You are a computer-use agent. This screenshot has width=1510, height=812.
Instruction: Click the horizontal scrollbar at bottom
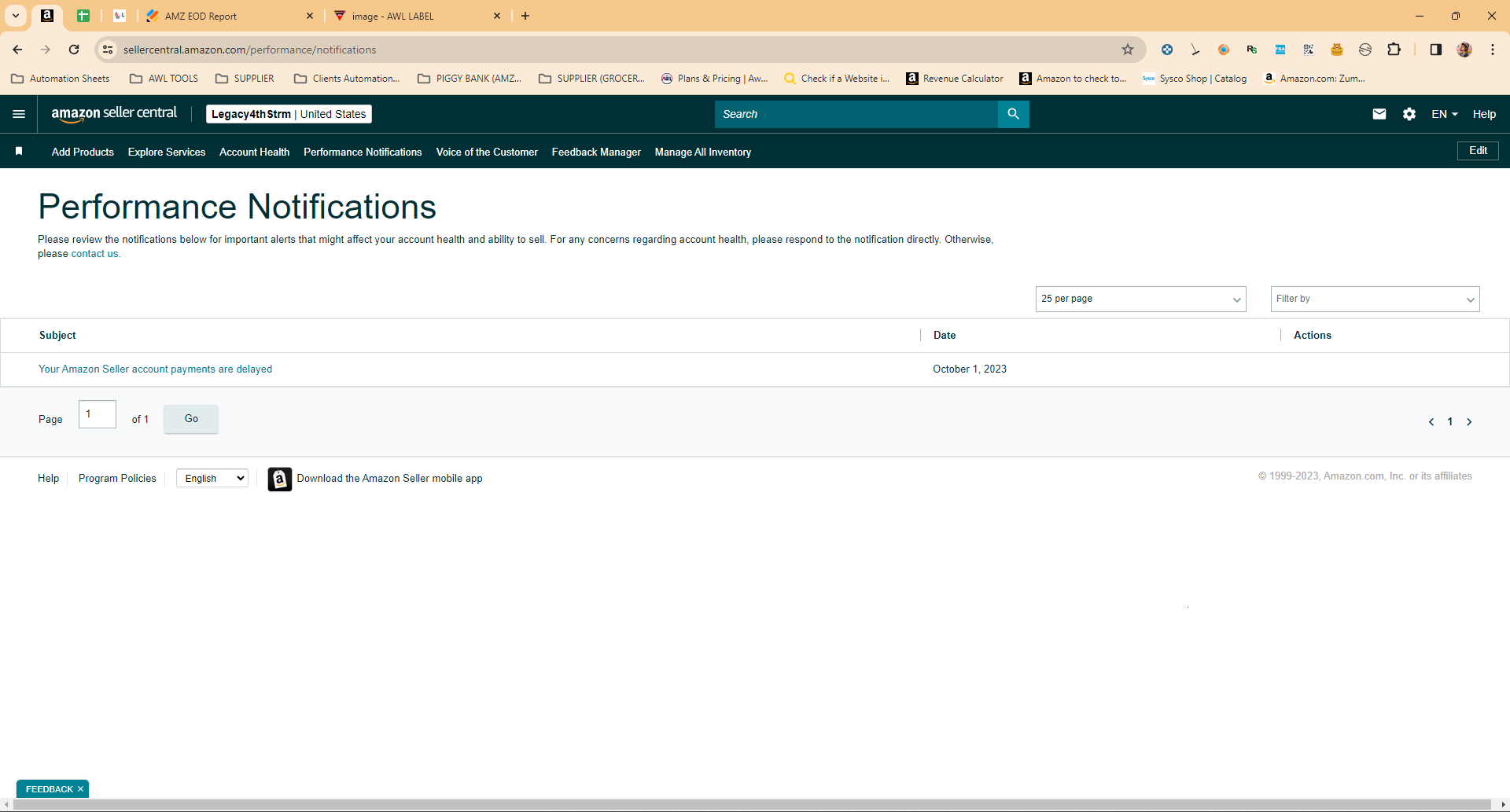tap(753, 805)
